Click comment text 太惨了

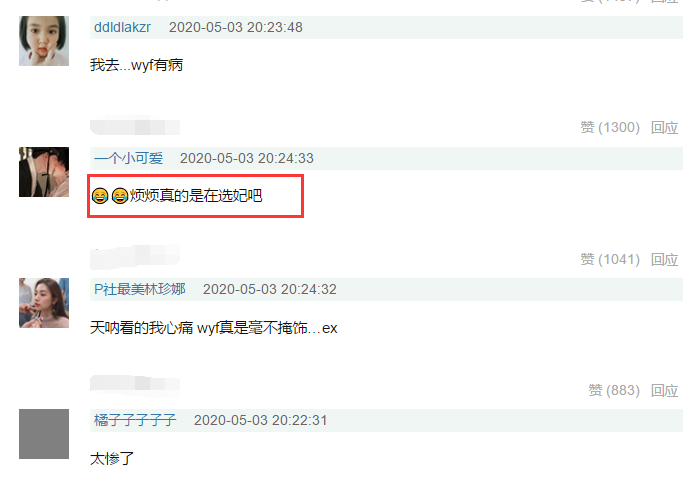pyautogui.click(x=112, y=459)
